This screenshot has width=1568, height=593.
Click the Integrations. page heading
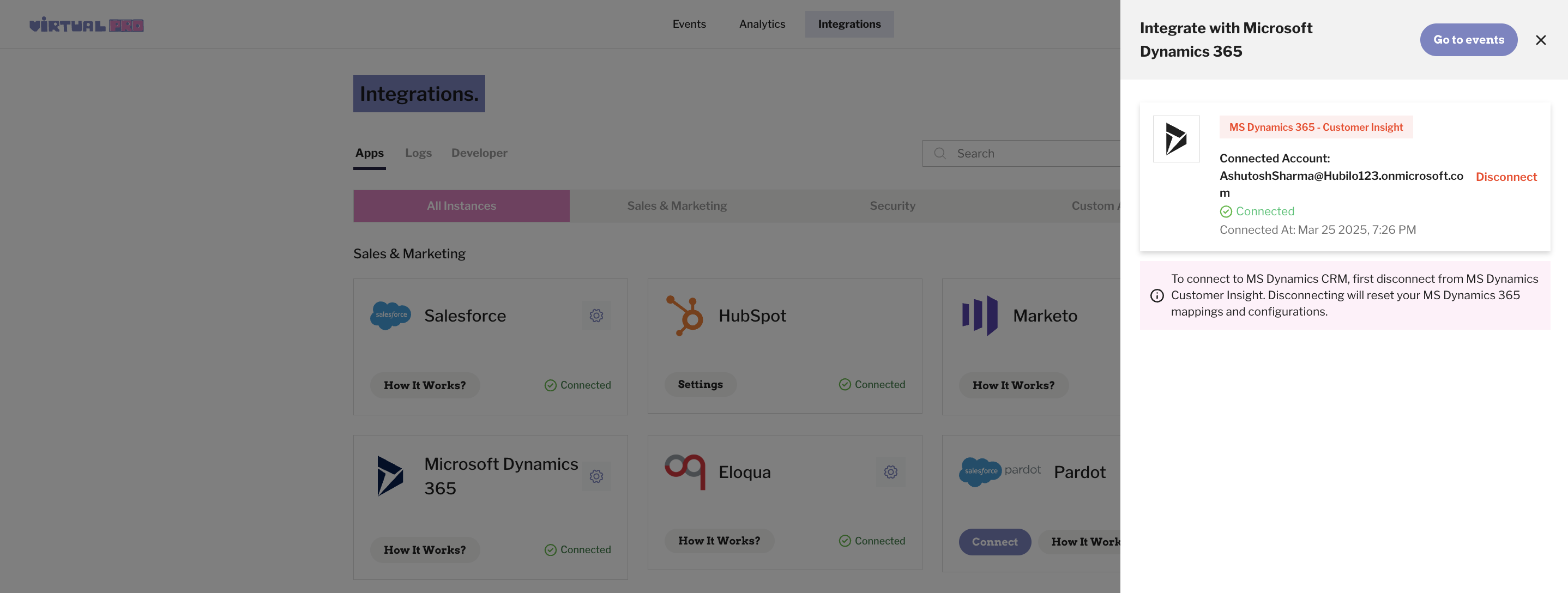coord(419,94)
